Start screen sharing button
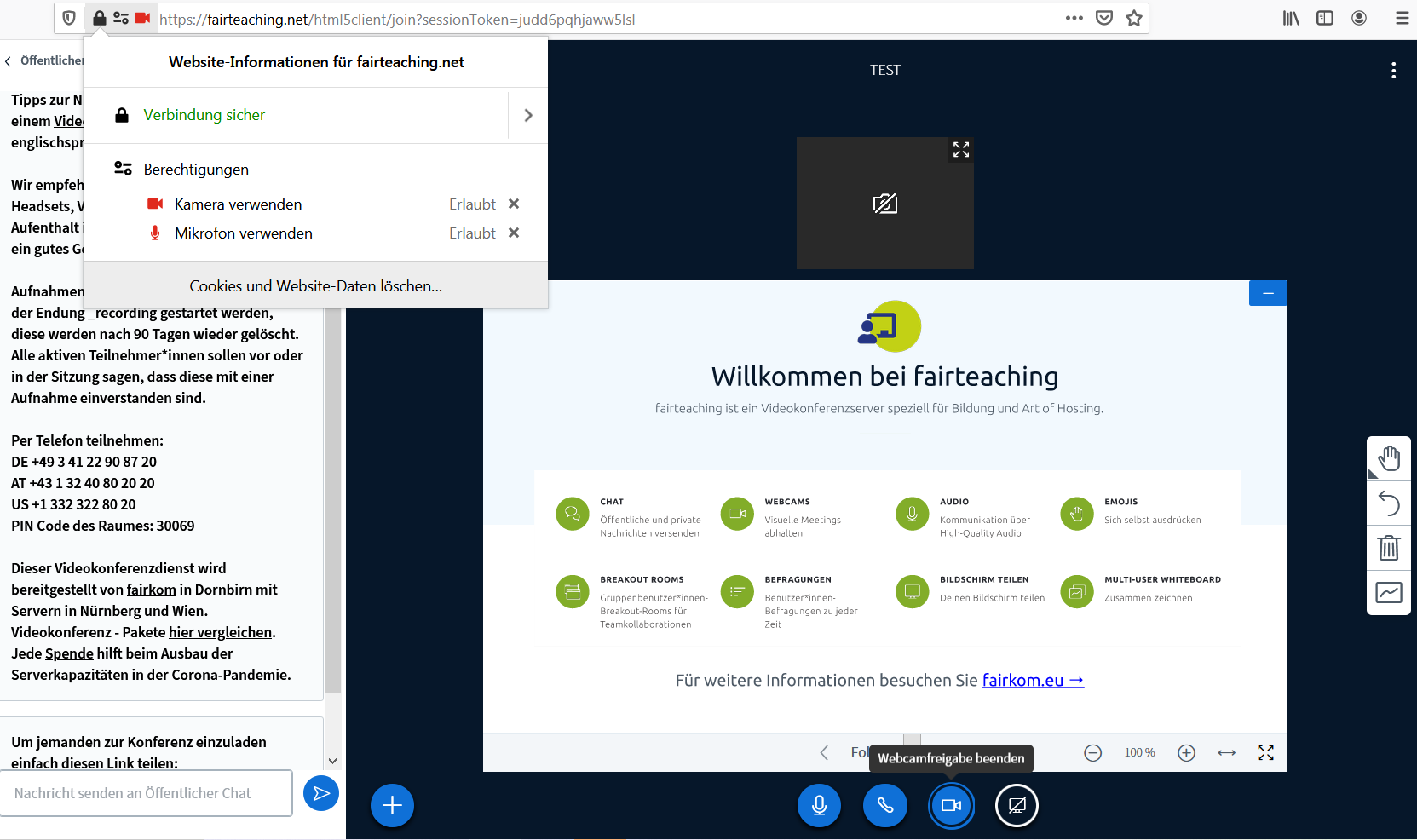Image resolution: width=1417 pixels, height=840 pixels. (x=1017, y=805)
